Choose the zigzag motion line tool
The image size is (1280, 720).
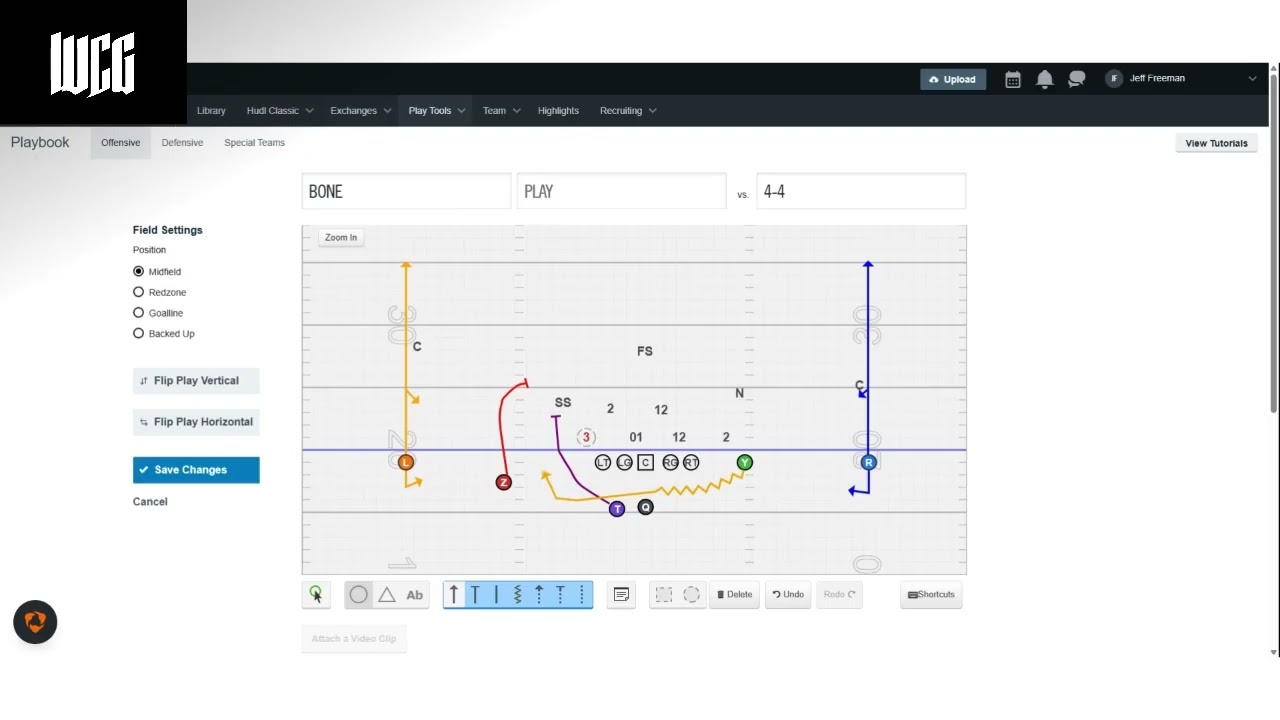pyautogui.click(x=518, y=595)
